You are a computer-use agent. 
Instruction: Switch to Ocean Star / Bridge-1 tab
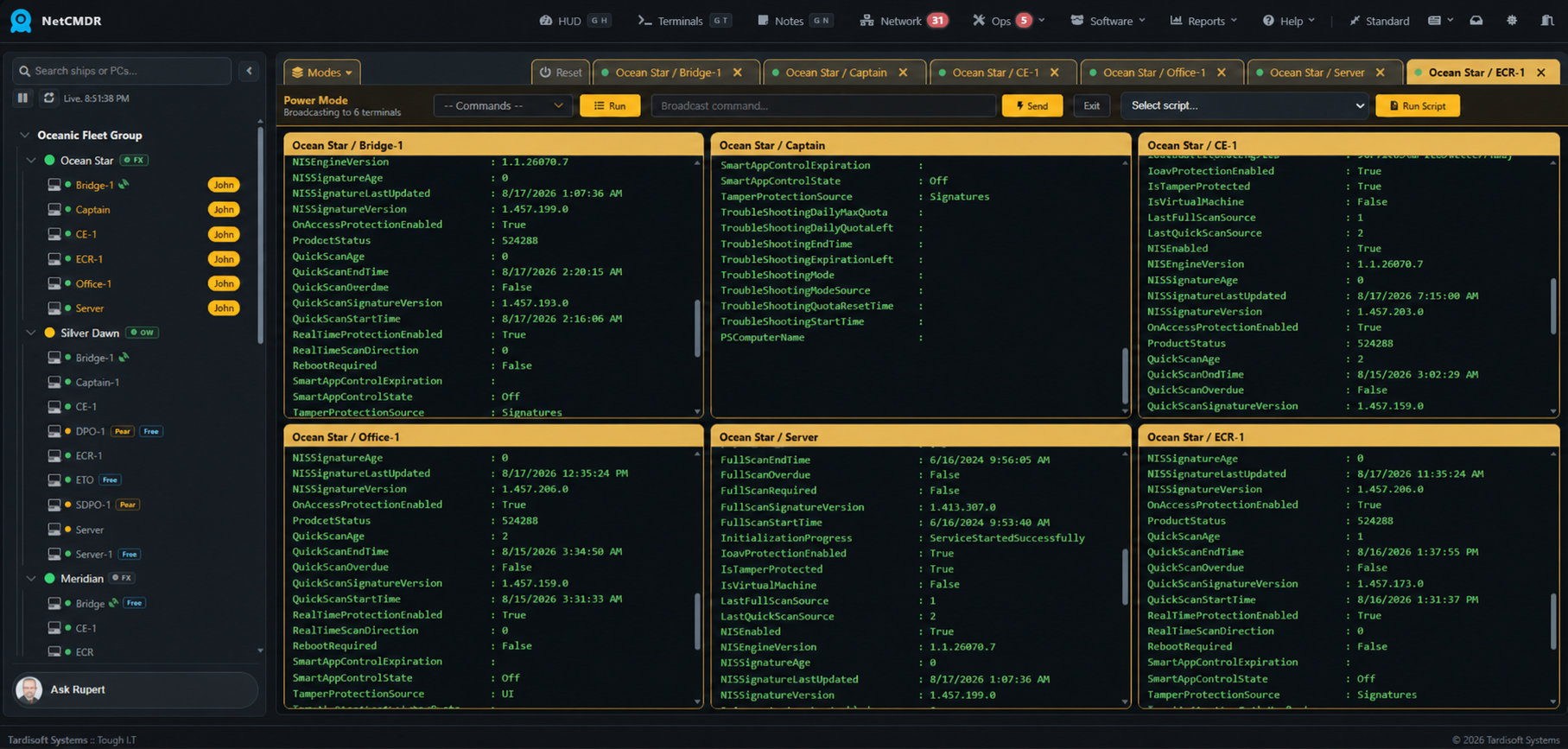tap(668, 73)
